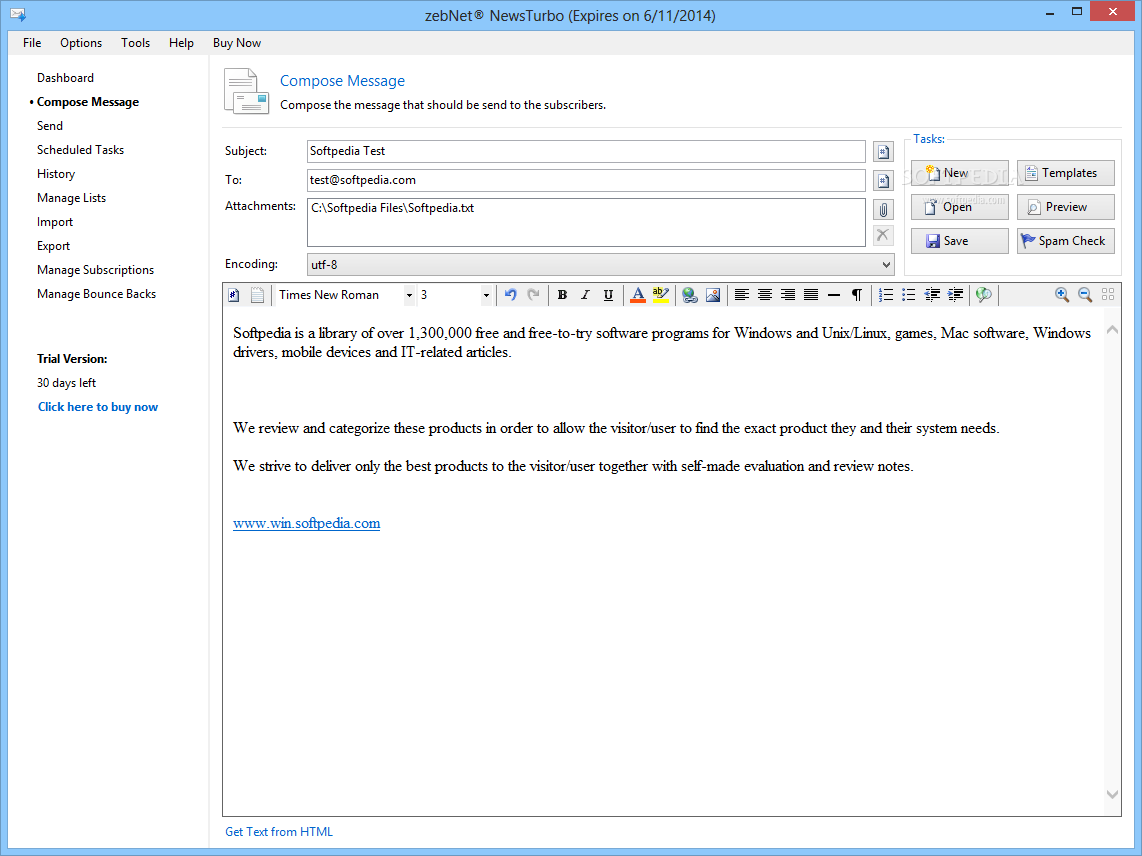Click the insert-field icon beside To field
Screen dimensions: 1142x856
pos(883,181)
